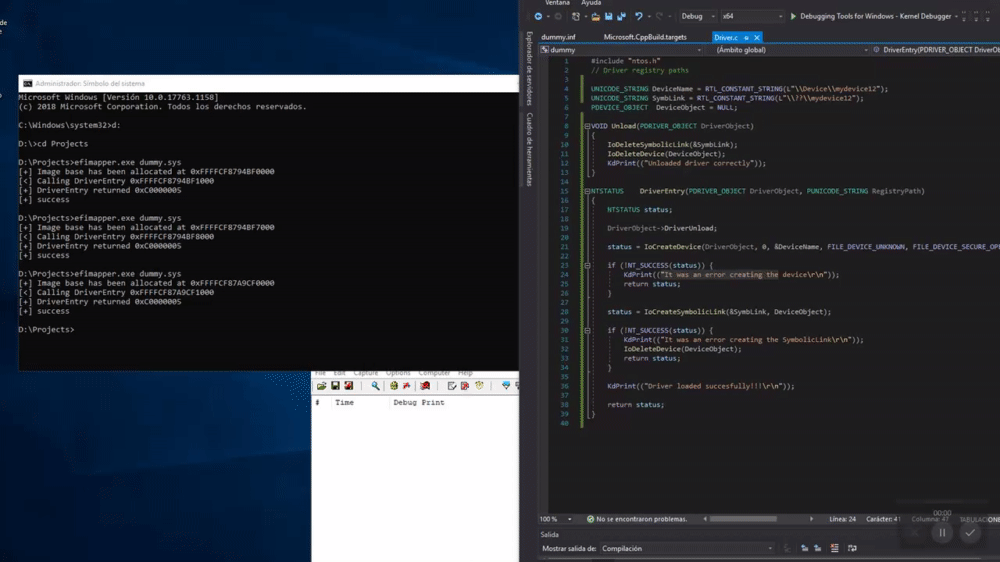
Task: Click the DebugView save log icon
Action: pyautogui.click(x=335, y=386)
